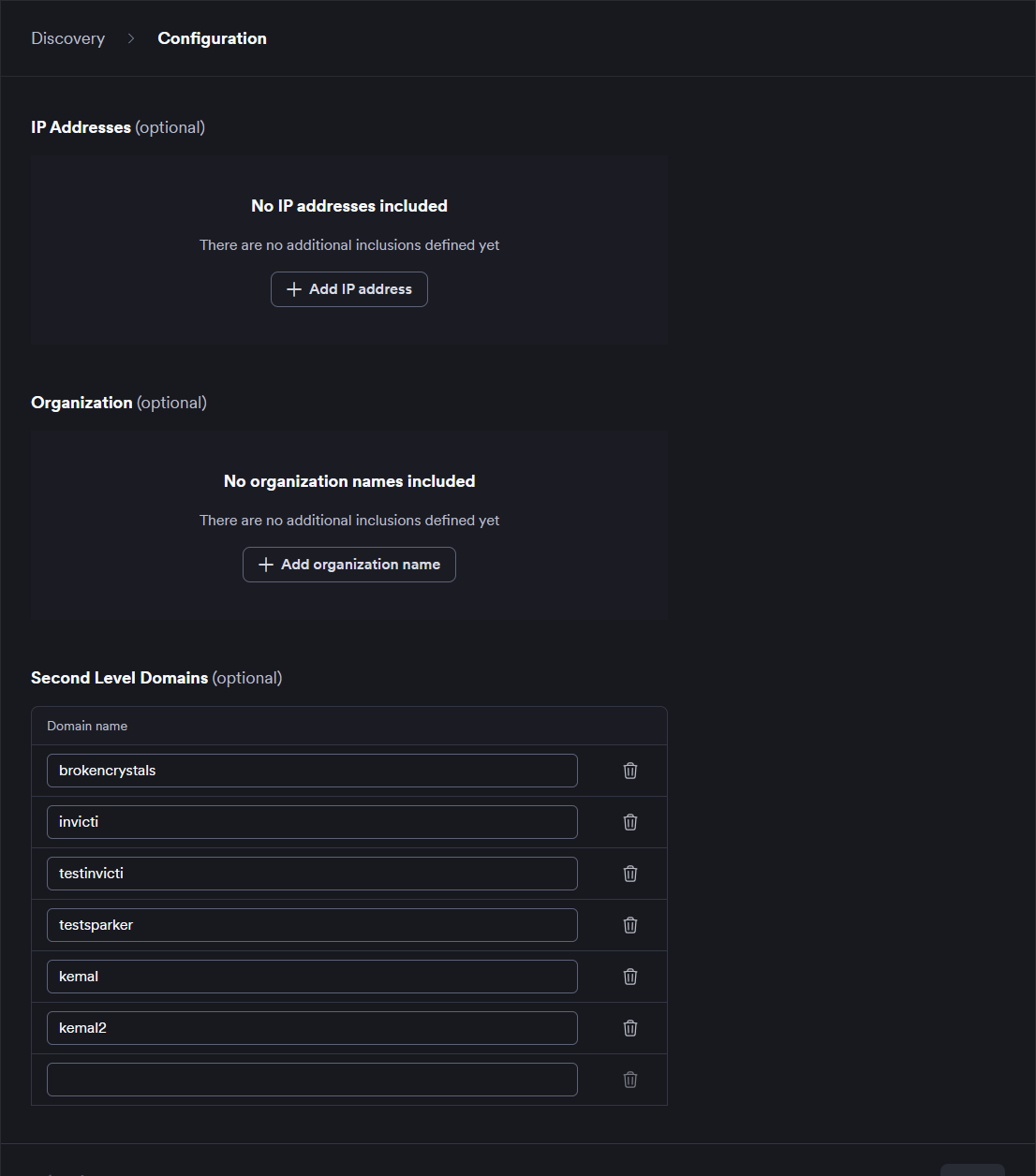
Task: Edit the testinvicti domain text box
Action: coord(312,874)
